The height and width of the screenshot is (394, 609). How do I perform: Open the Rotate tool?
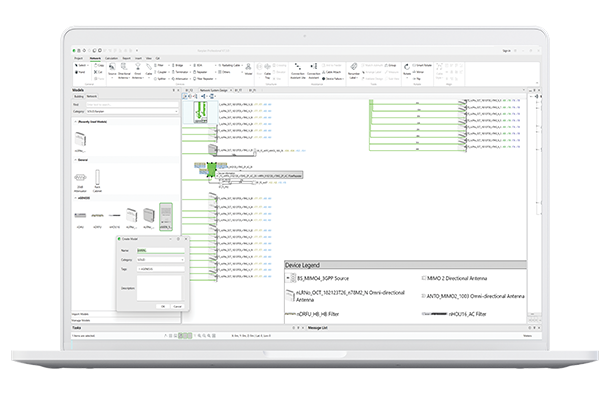click(407, 70)
